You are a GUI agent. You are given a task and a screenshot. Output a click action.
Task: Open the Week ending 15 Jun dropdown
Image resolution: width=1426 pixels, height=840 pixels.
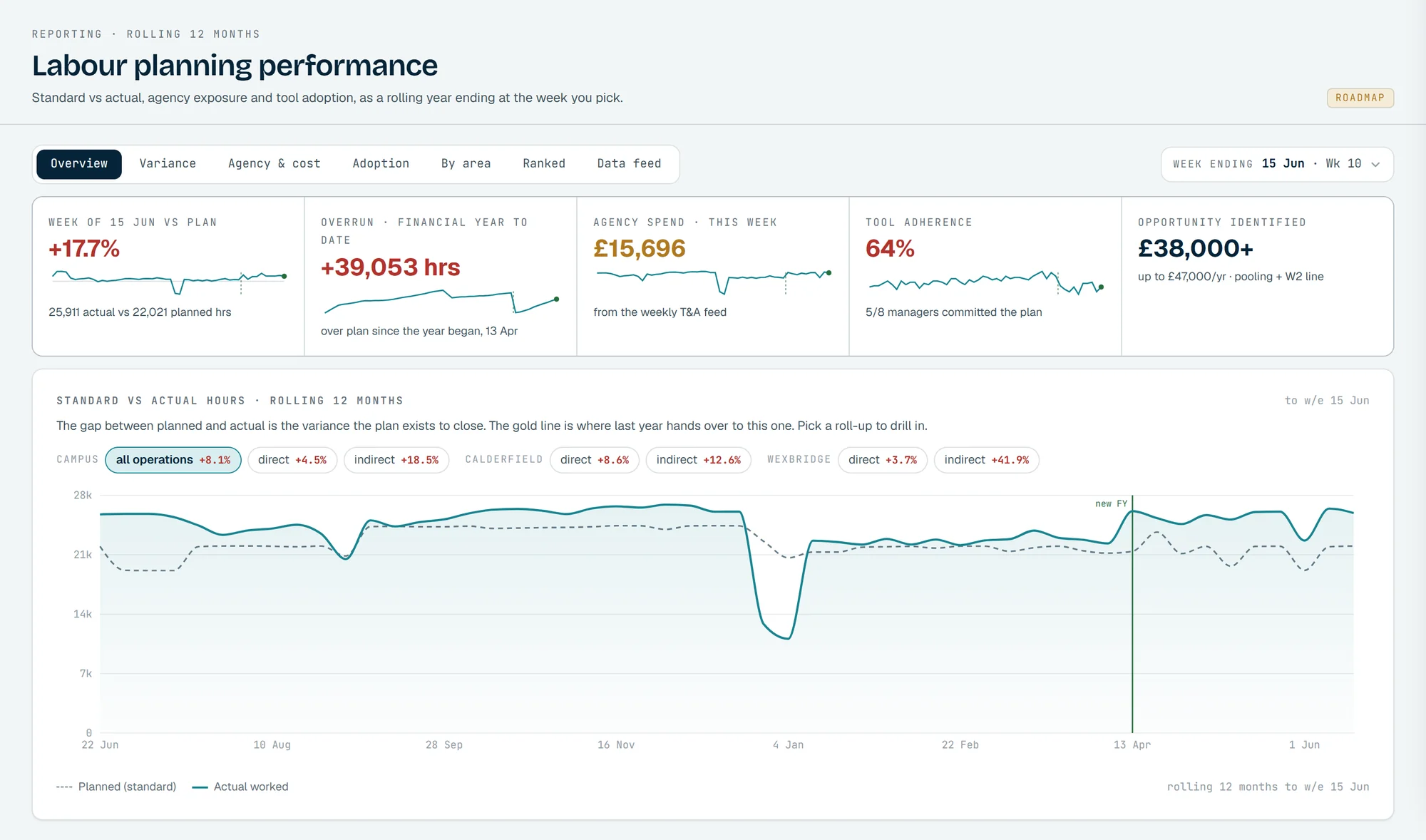(x=1277, y=164)
